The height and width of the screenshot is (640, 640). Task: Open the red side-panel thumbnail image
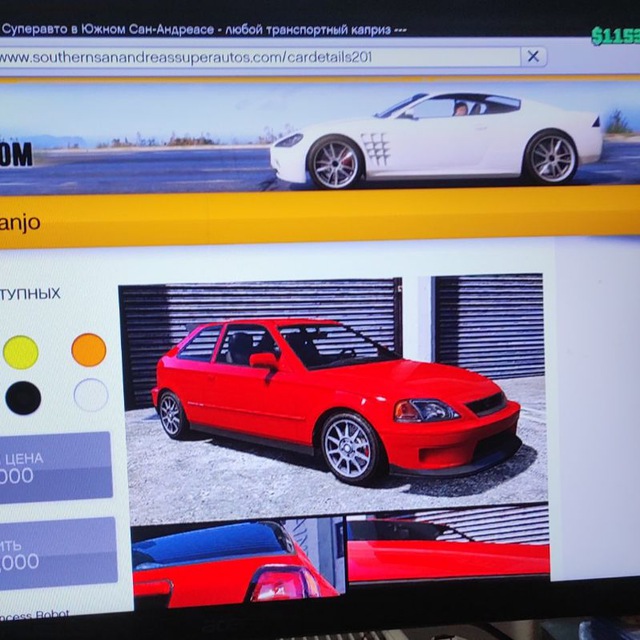pyautogui.click(x=448, y=544)
